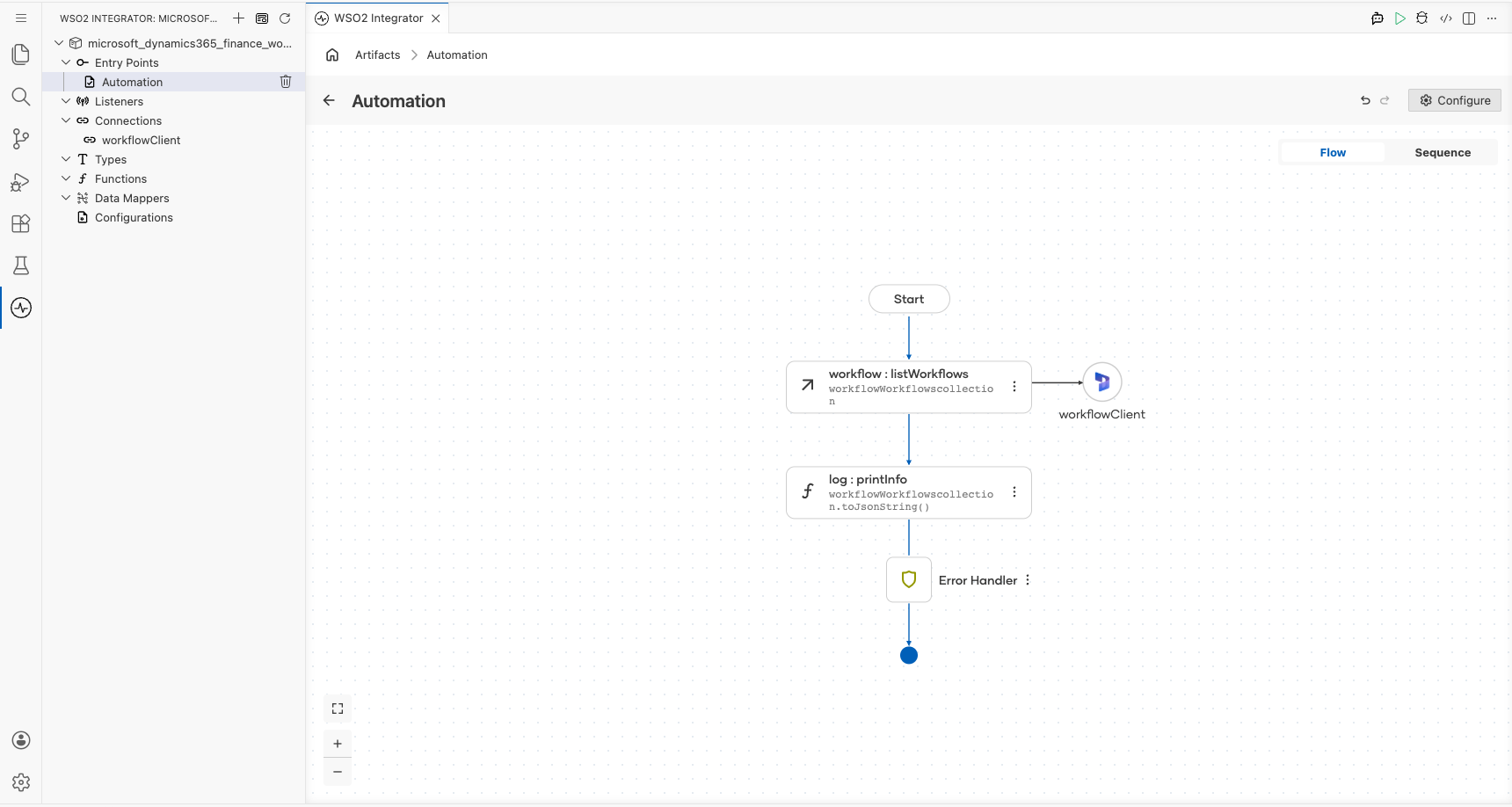Open the Search icon in activity bar
Screen dimensions: 1512x807
pos(21,97)
